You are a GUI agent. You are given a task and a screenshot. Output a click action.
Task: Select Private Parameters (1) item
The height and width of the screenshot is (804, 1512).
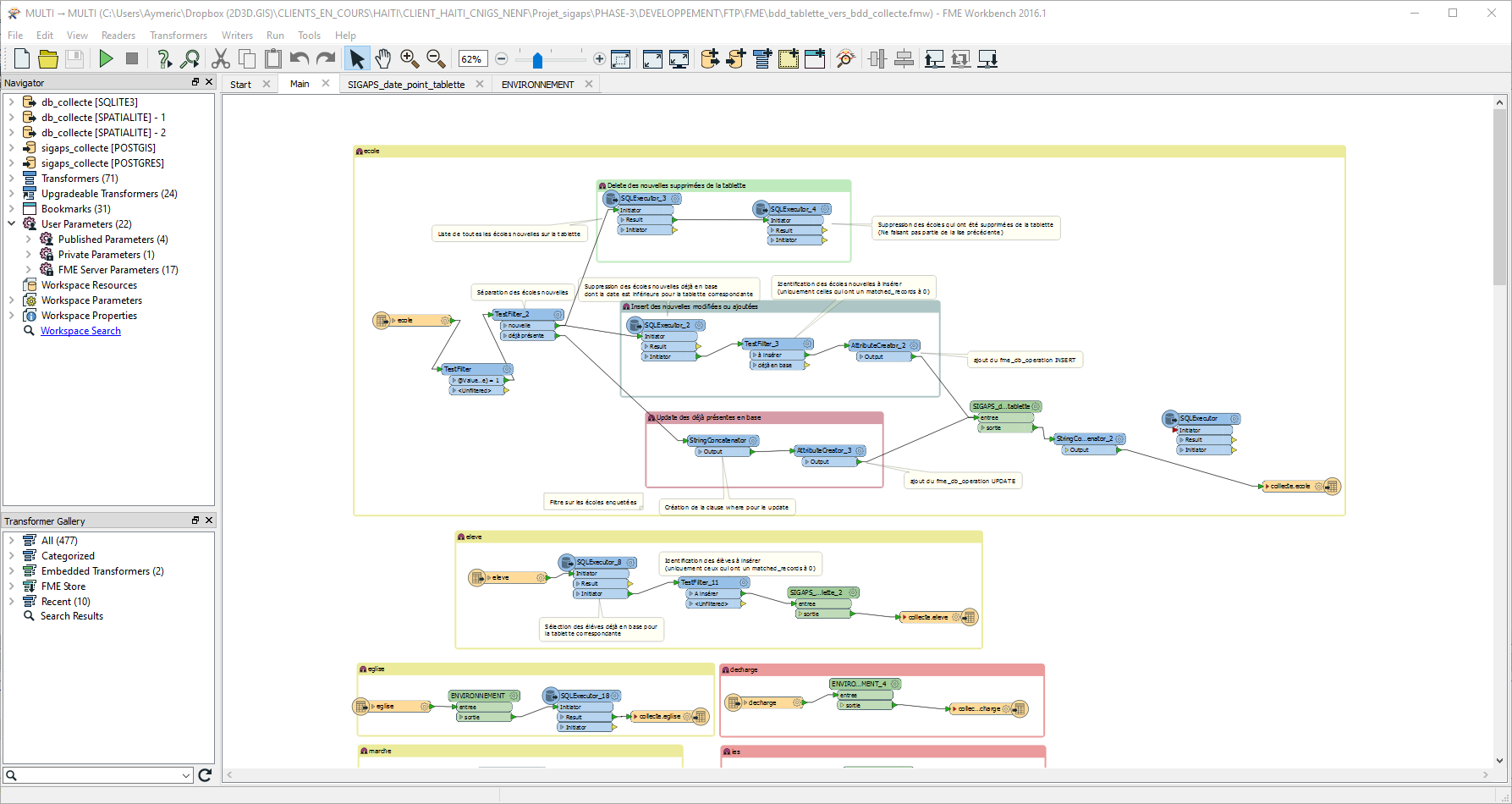106,255
